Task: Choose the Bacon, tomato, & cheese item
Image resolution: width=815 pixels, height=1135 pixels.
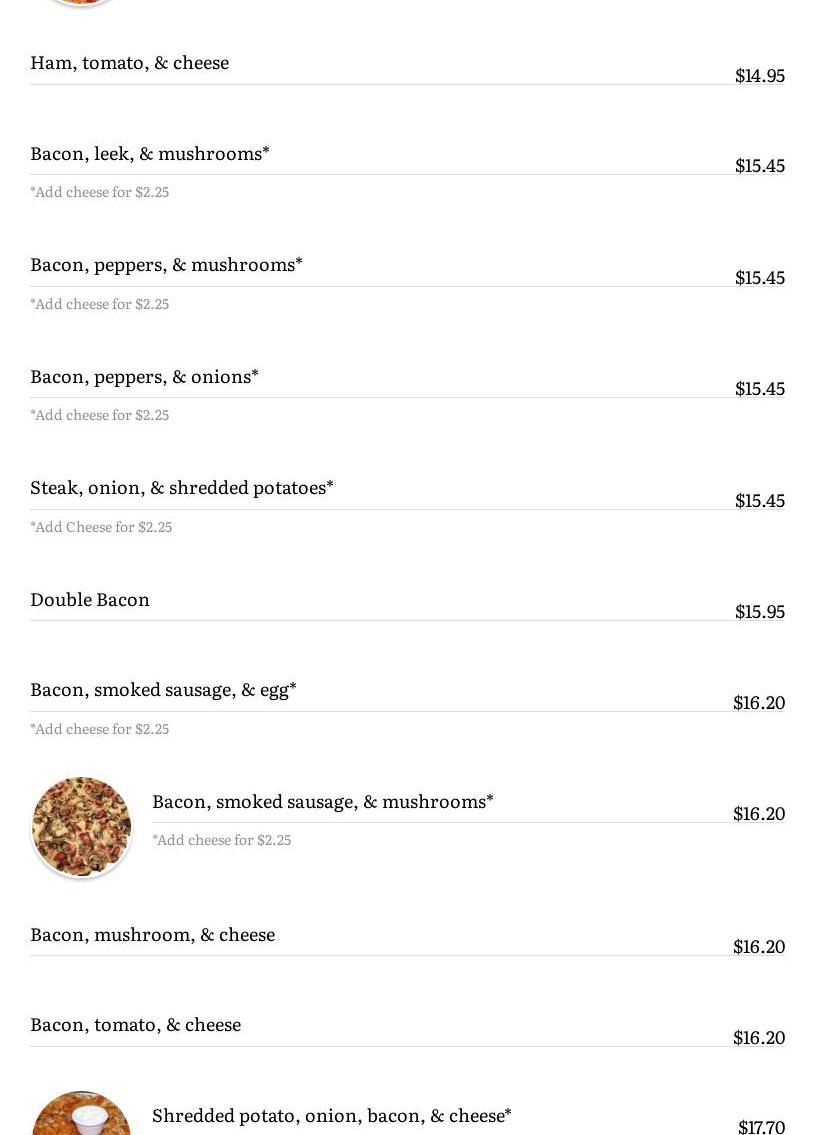Action: point(135,1025)
